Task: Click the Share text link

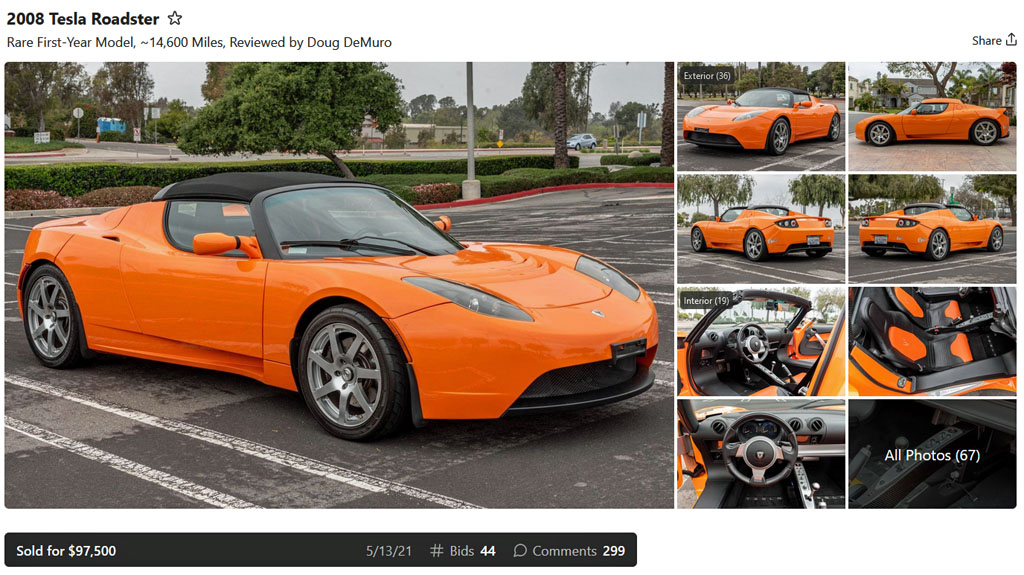Action: pos(986,41)
